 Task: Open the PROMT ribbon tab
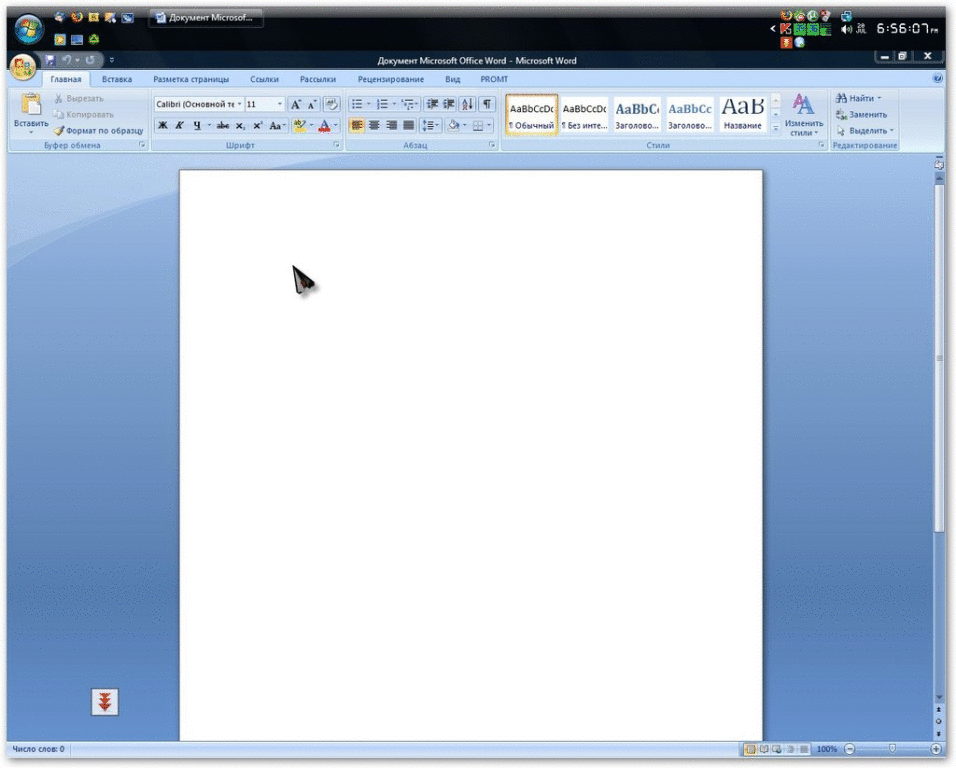click(x=494, y=79)
